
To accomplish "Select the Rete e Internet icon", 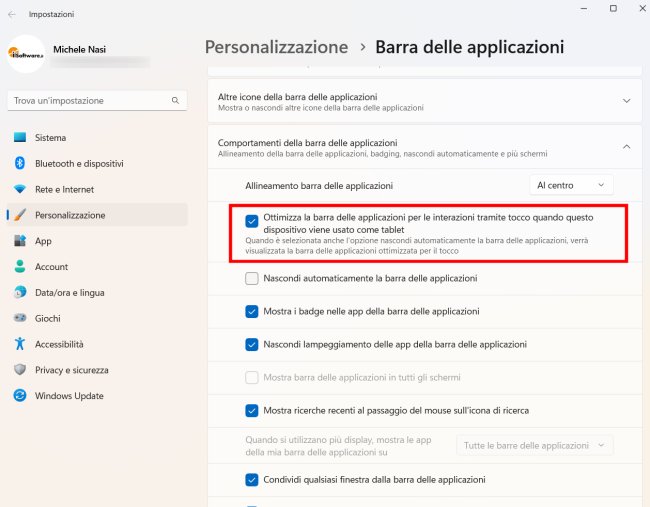I will pyautogui.click(x=19, y=189).
